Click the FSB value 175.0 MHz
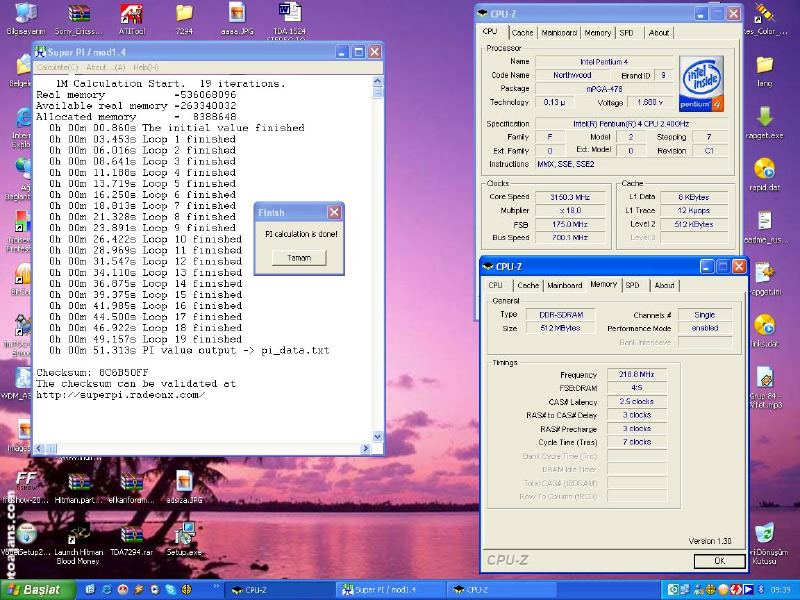Viewport: 800px width, 600px height. tap(570, 224)
